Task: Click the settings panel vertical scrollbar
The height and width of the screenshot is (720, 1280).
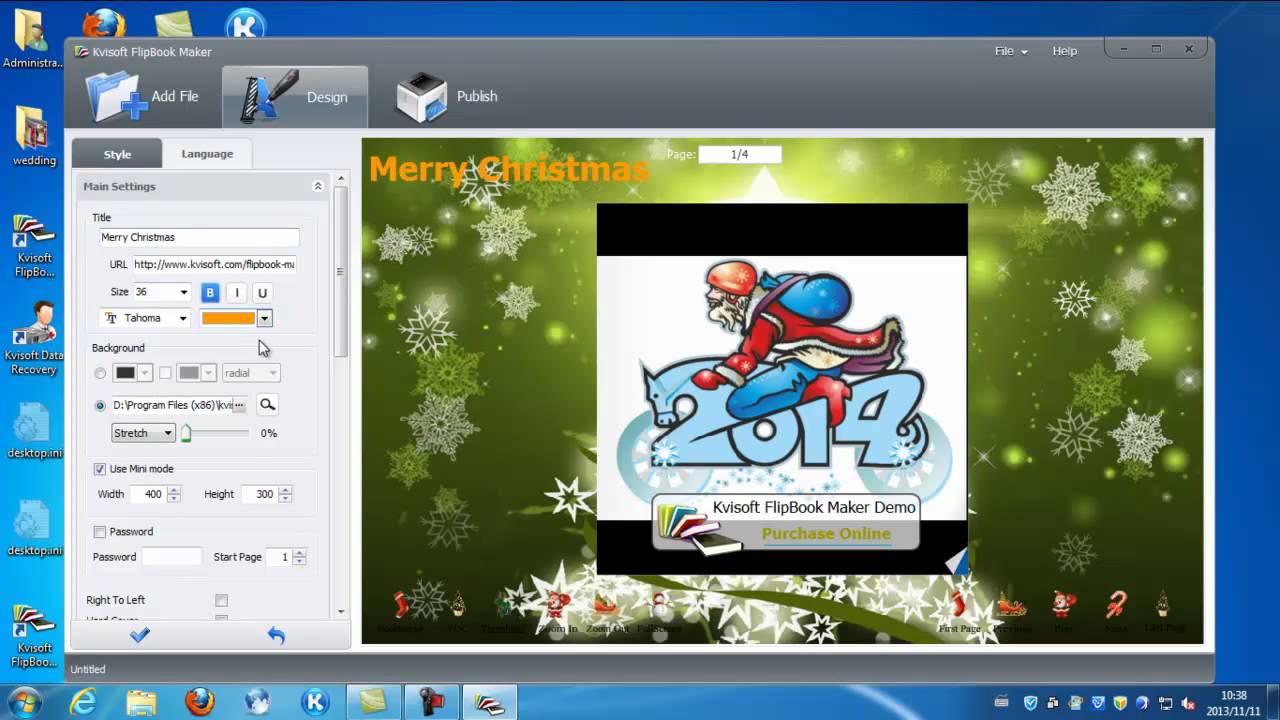Action: [x=341, y=272]
